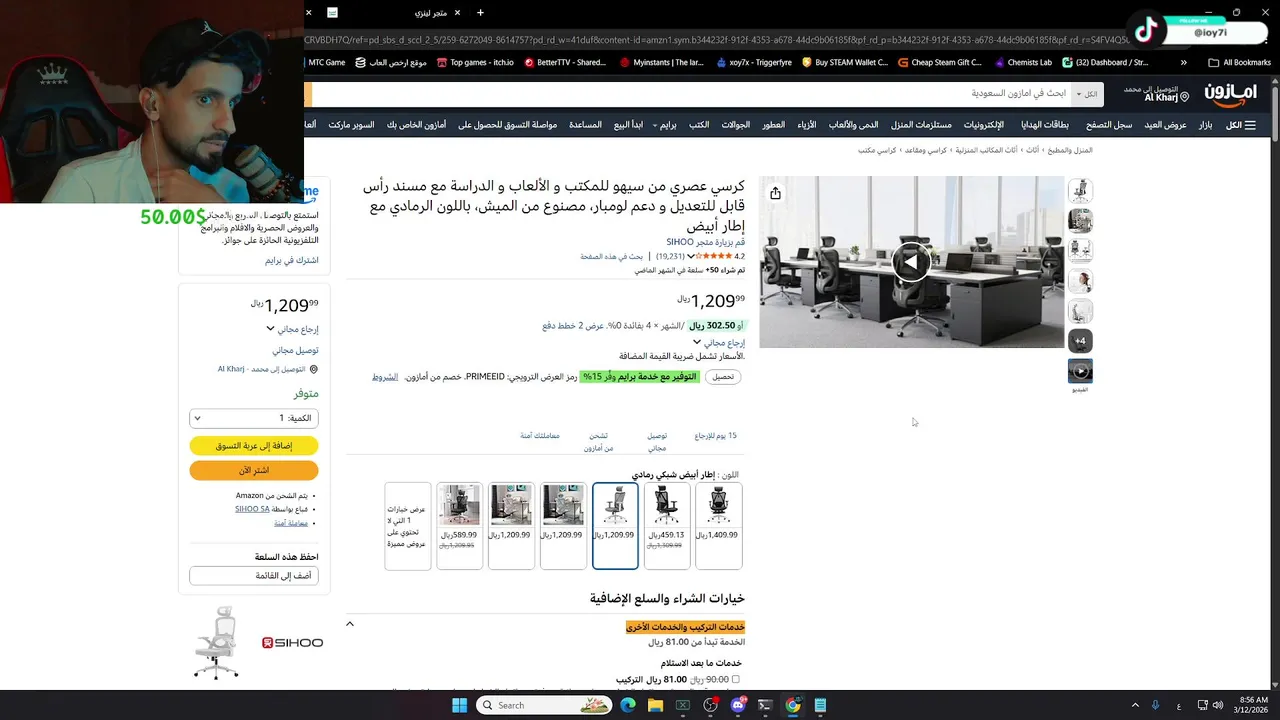Open the video thumbnail labeled الفيديو

click(x=1080, y=371)
